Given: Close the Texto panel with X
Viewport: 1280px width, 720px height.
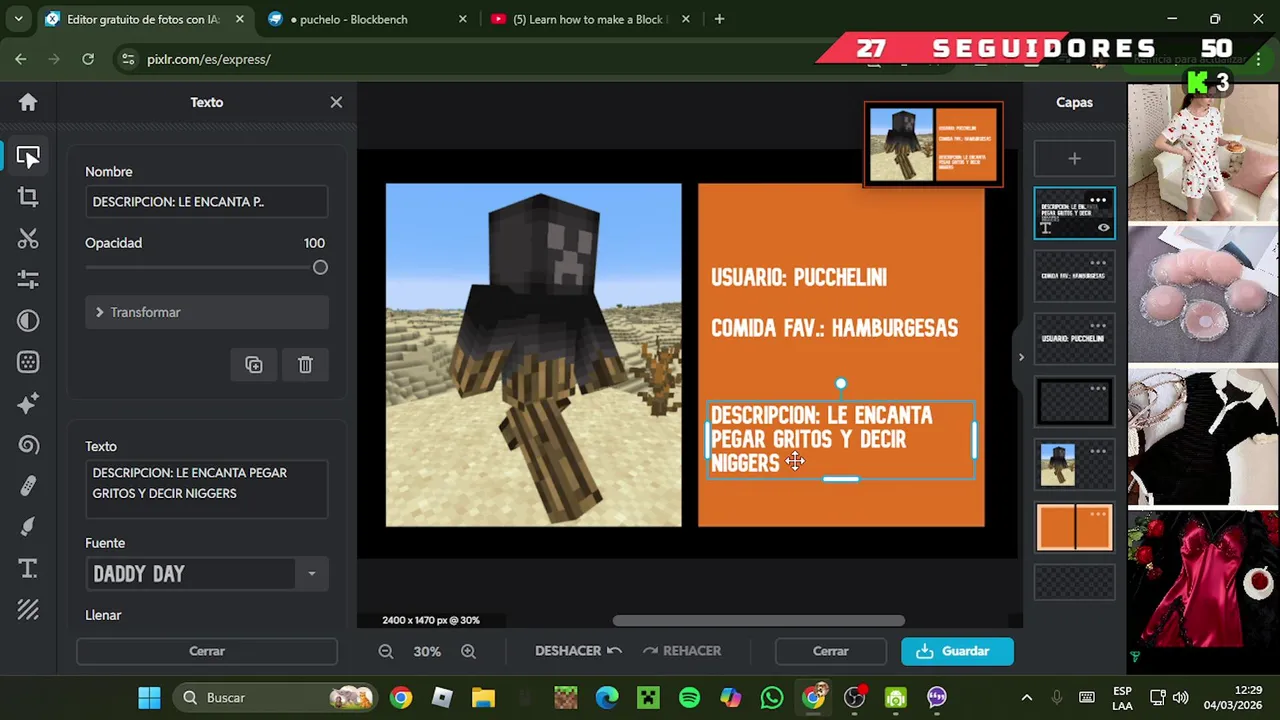Looking at the screenshot, I should point(336,102).
